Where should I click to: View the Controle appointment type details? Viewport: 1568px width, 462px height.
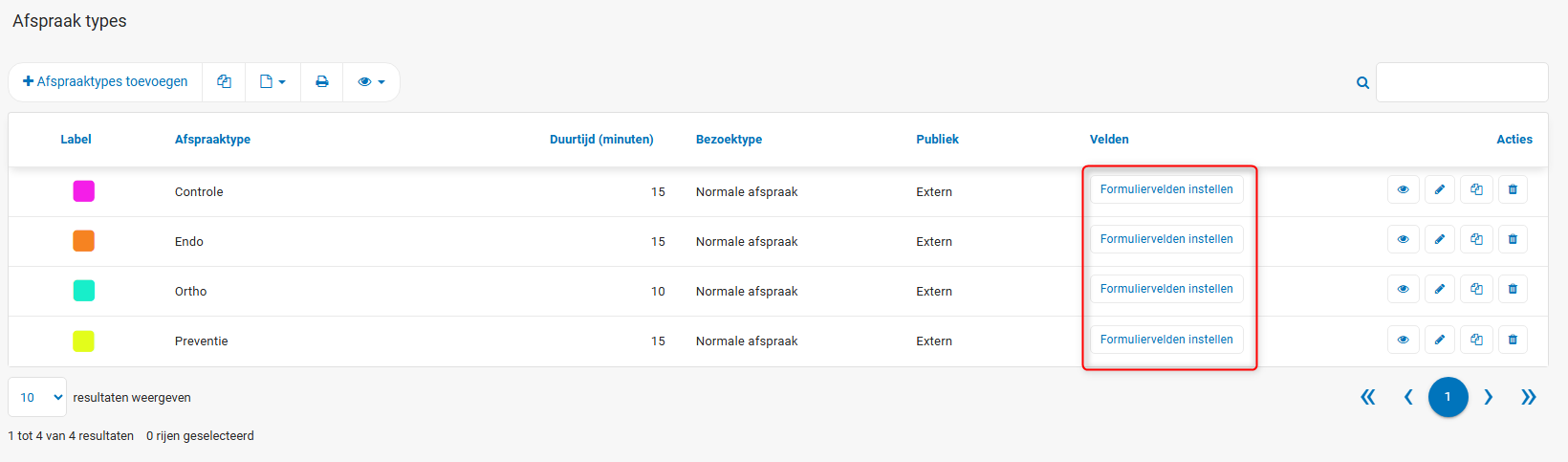point(1403,189)
